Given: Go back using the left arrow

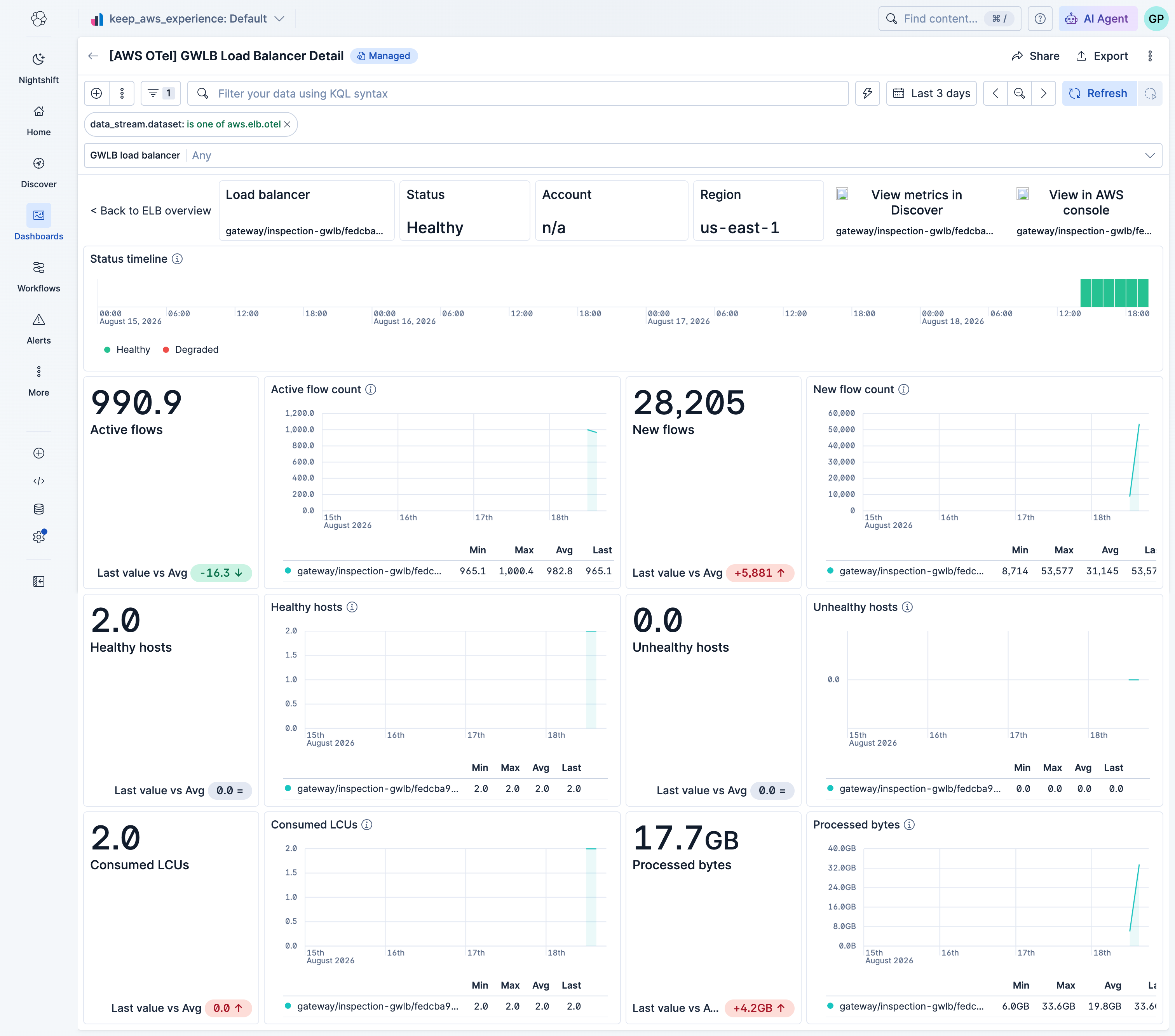Looking at the screenshot, I should (93, 56).
